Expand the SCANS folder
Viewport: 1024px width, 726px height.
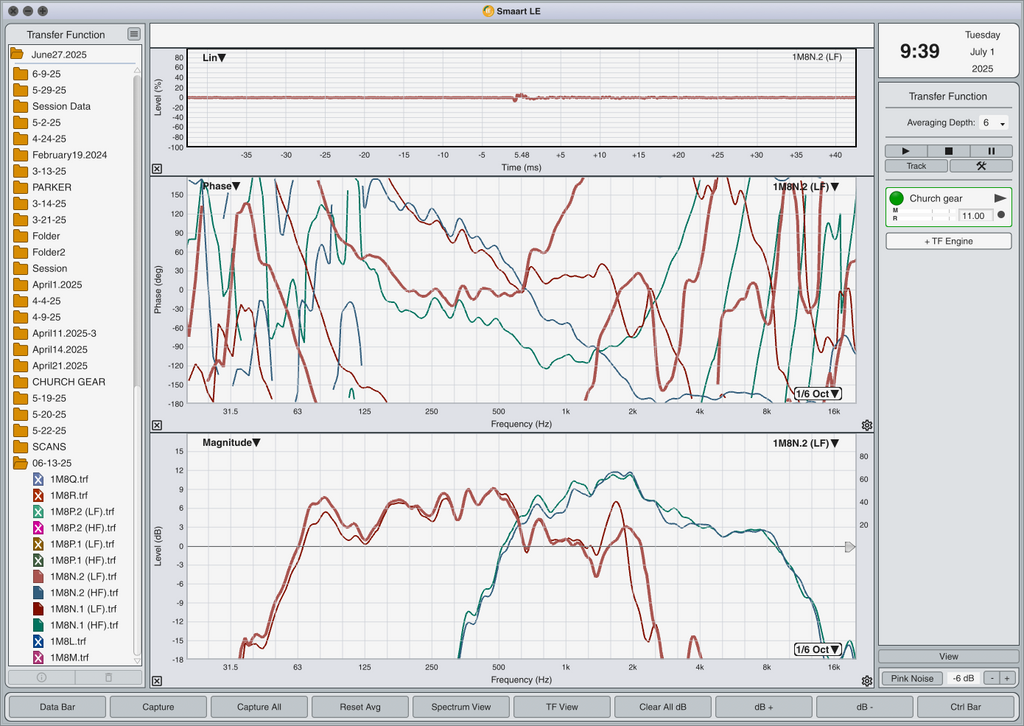pos(21,447)
